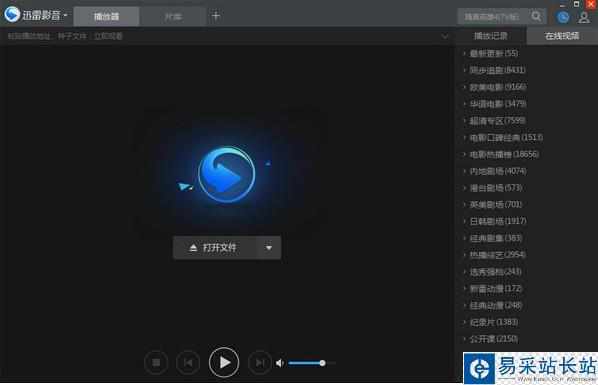Expand the 电影热播榜 (18656) chevron
Image resolution: width=598 pixels, height=385 pixels.
464,154
